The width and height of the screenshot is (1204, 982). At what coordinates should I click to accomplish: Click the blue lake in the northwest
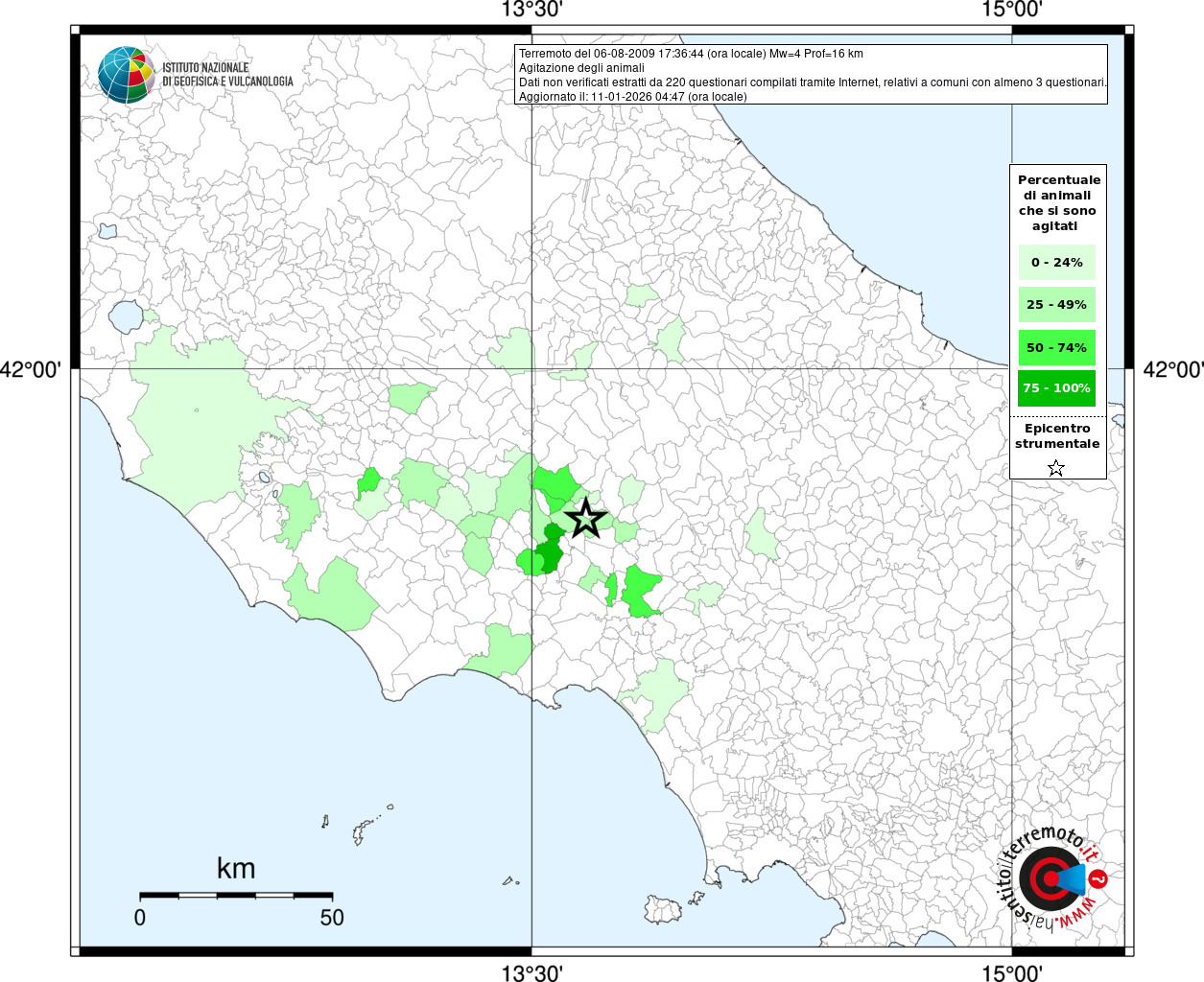pyautogui.click(x=125, y=316)
